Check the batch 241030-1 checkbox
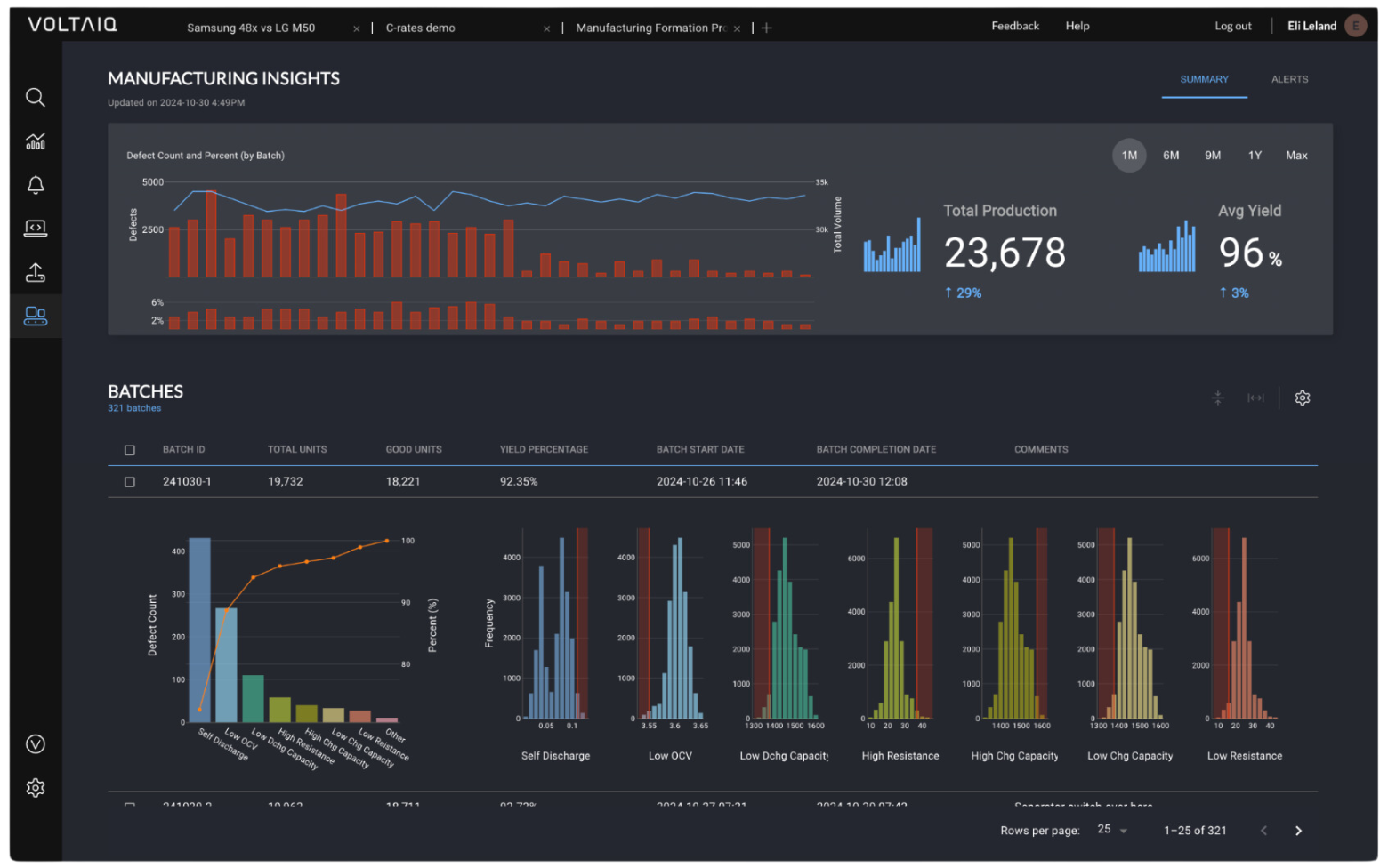 pos(130,482)
